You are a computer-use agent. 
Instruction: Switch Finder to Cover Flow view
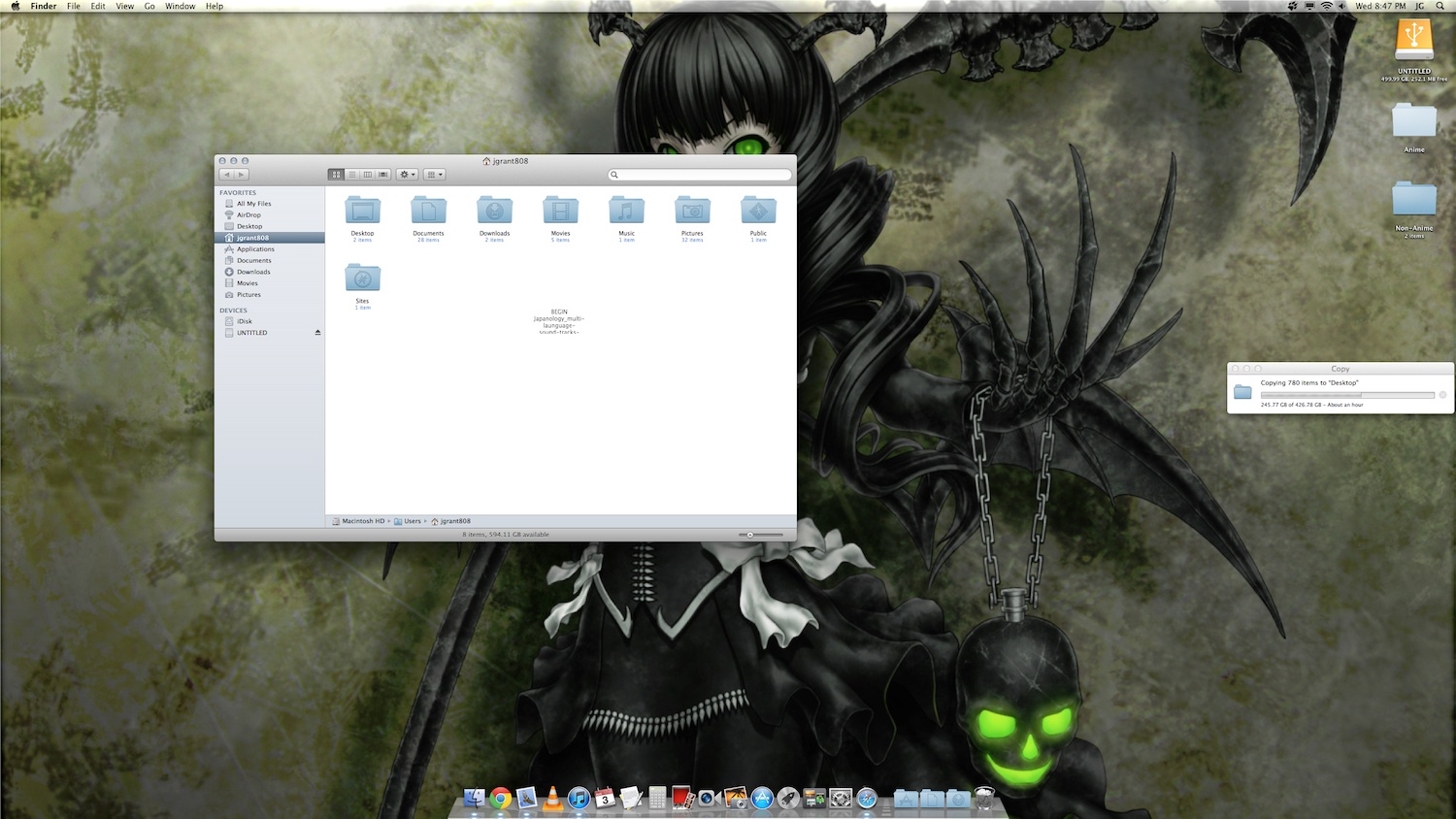[x=382, y=175]
